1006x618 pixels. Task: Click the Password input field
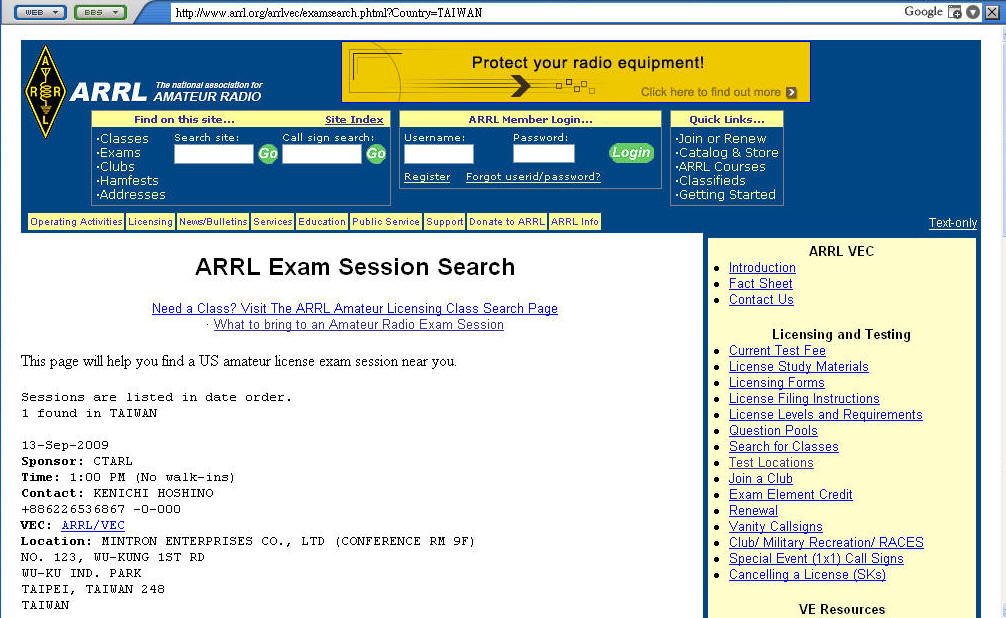tap(543, 154)
